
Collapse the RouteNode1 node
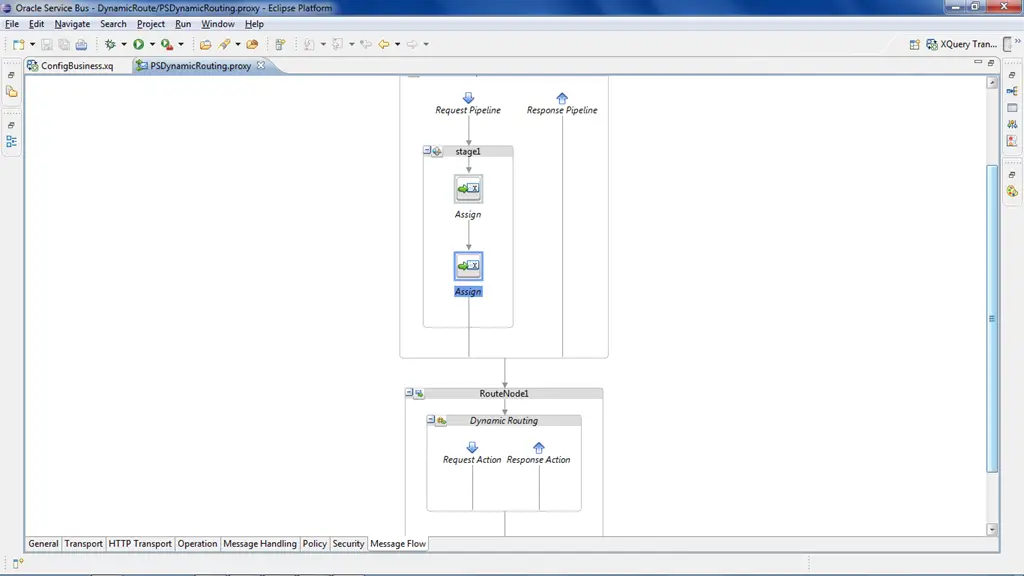pos(409,392)
